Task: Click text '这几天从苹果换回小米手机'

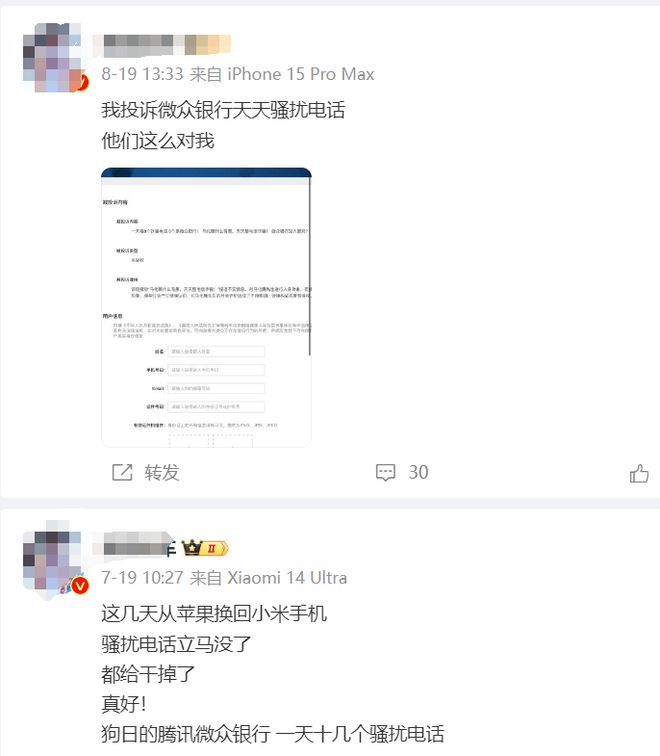Action: click(x=214, y=614)
